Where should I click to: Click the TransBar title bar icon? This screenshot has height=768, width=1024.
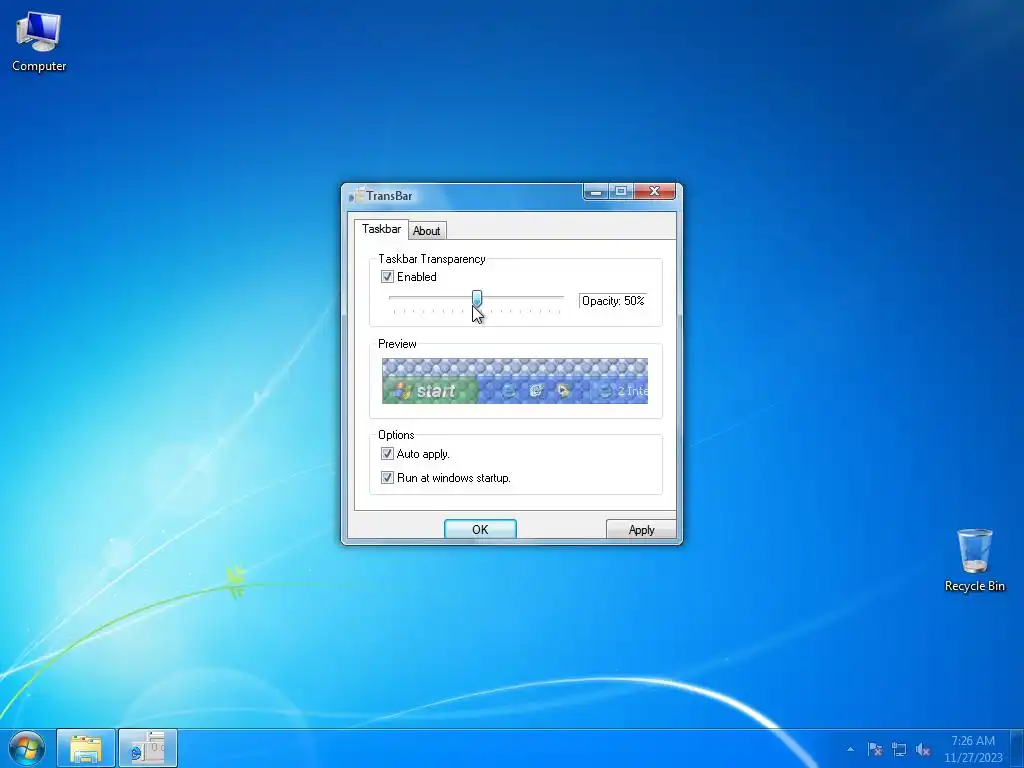click(x=356, y=195)
